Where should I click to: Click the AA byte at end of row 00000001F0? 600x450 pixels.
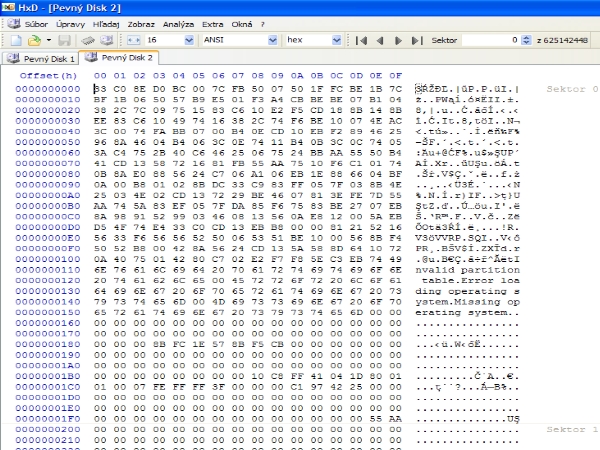click(x=396, y=419)
